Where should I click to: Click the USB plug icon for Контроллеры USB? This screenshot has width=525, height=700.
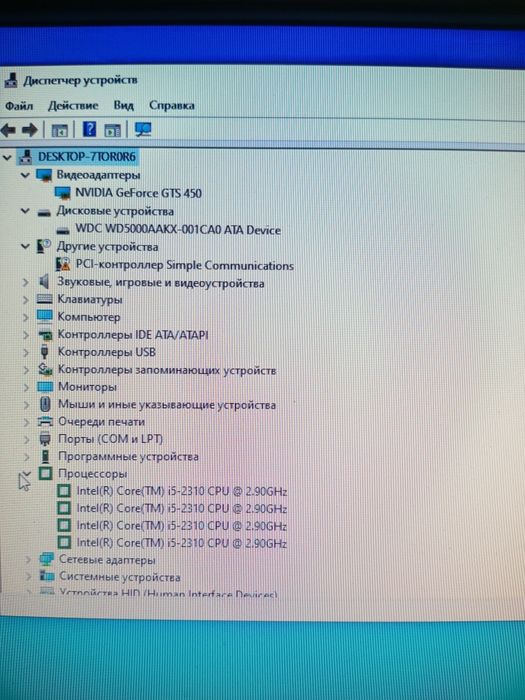tap(44, 352)
